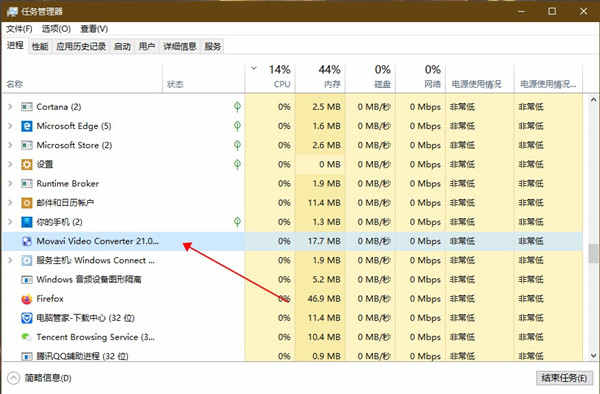The height and width of the screenshot is (394, 600).
Task: Switch to the 性能 tab
Action: [x=40, y=47]
